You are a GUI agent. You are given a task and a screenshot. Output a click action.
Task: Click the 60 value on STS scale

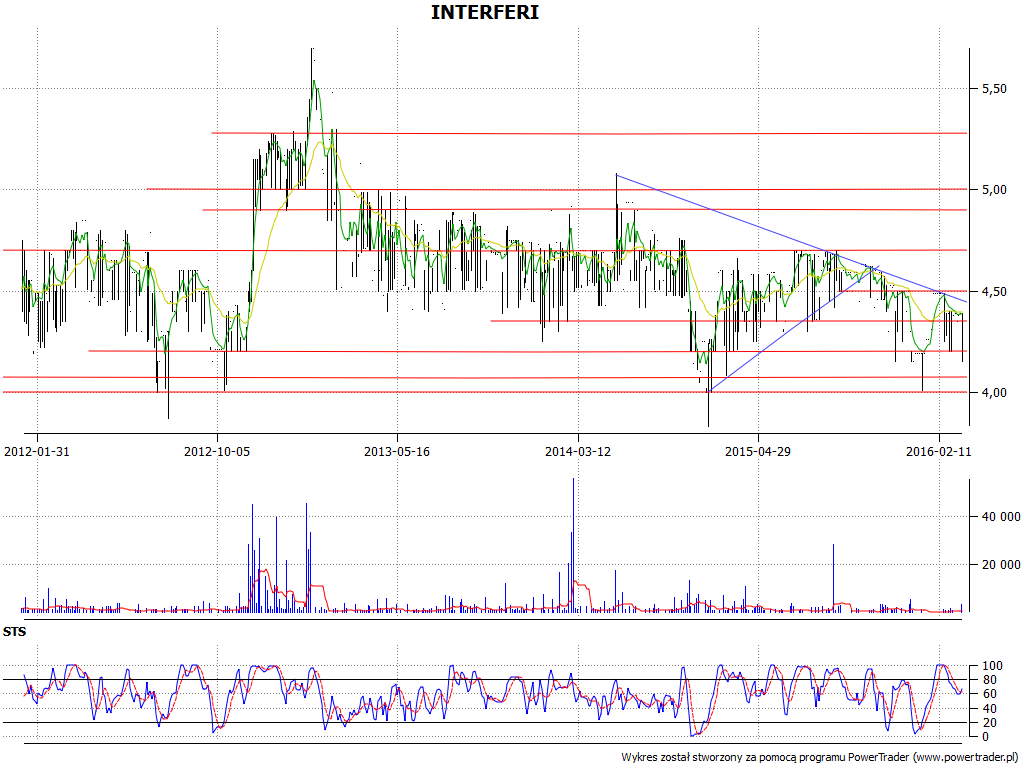989,694
